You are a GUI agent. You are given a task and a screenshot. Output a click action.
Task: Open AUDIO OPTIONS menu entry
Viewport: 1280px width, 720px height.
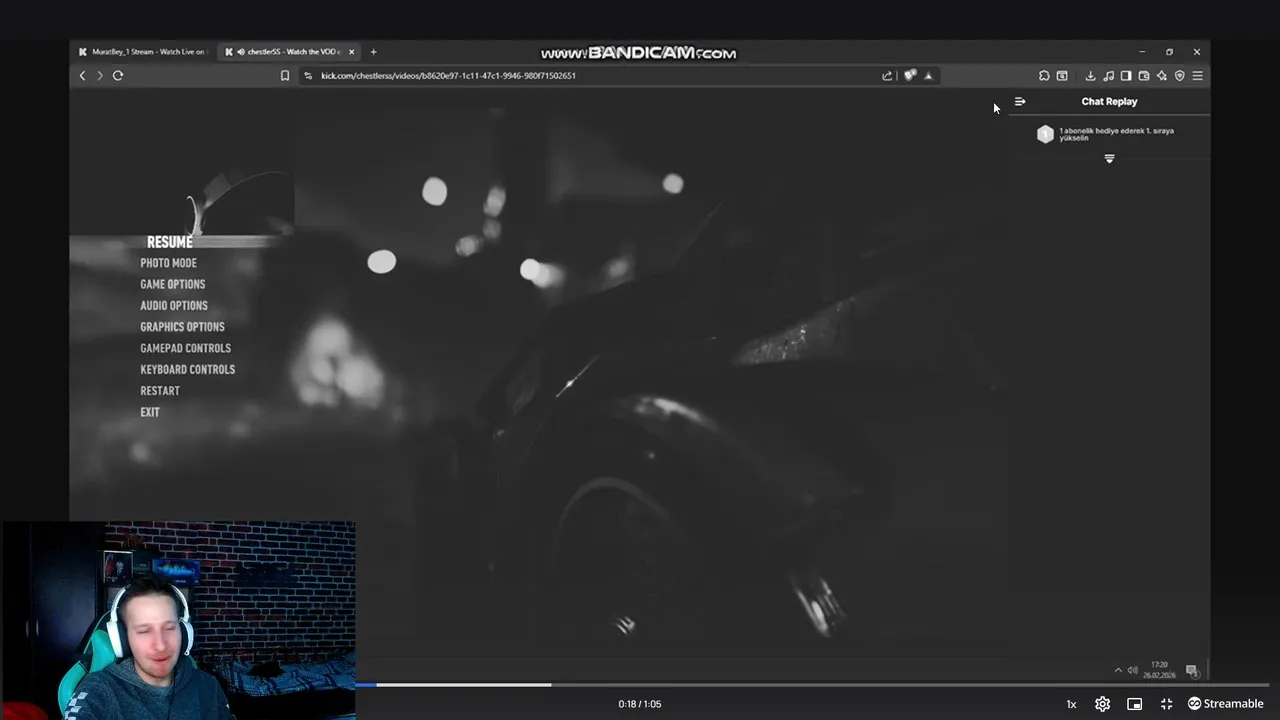tap(174, 306)
